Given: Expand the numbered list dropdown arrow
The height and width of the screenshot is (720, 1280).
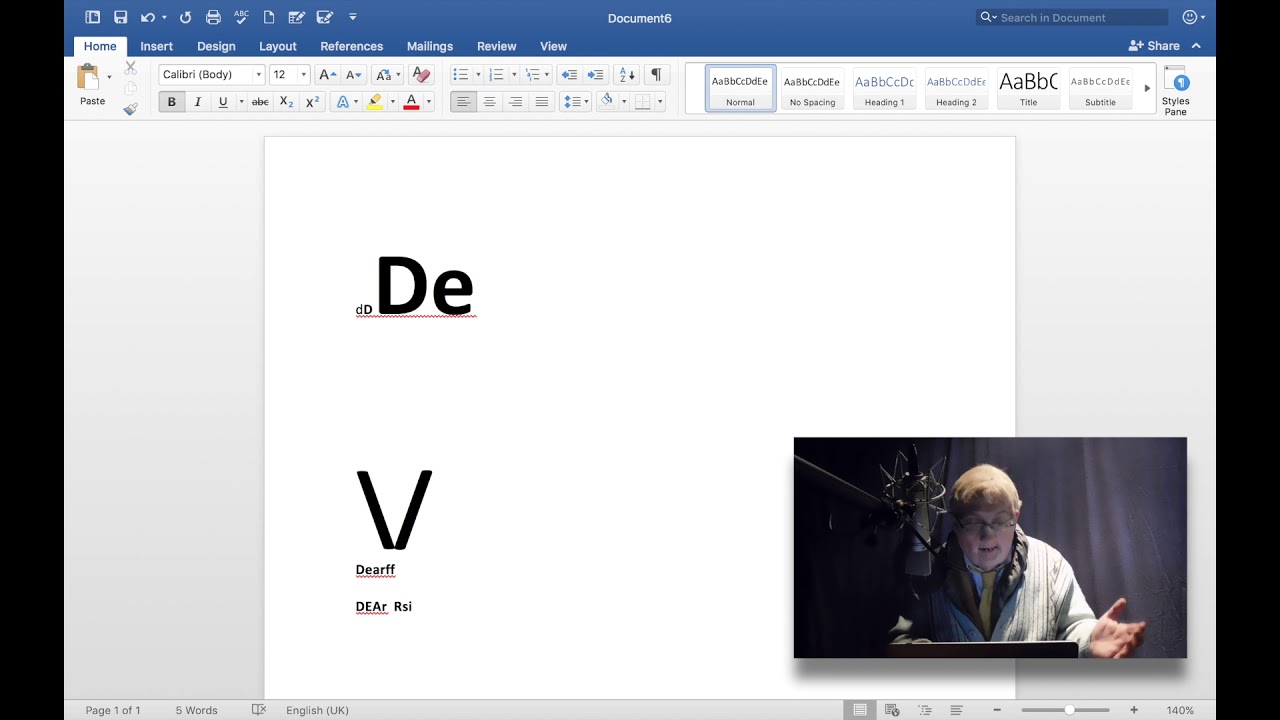Looking at the screenshot, I should [x=514, y=75].
